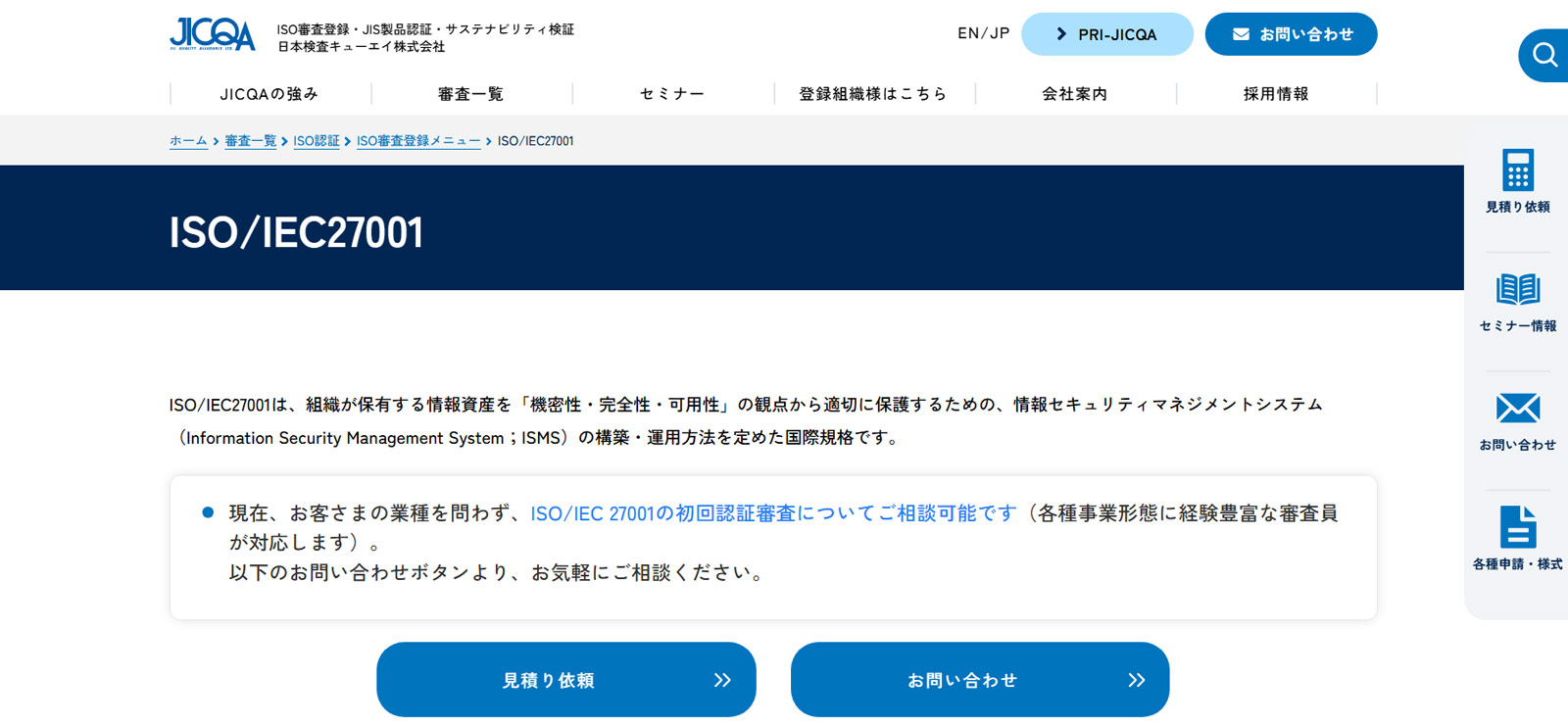Click the ISO/IEC27001 current breadcrumb text

coord(536,141)
